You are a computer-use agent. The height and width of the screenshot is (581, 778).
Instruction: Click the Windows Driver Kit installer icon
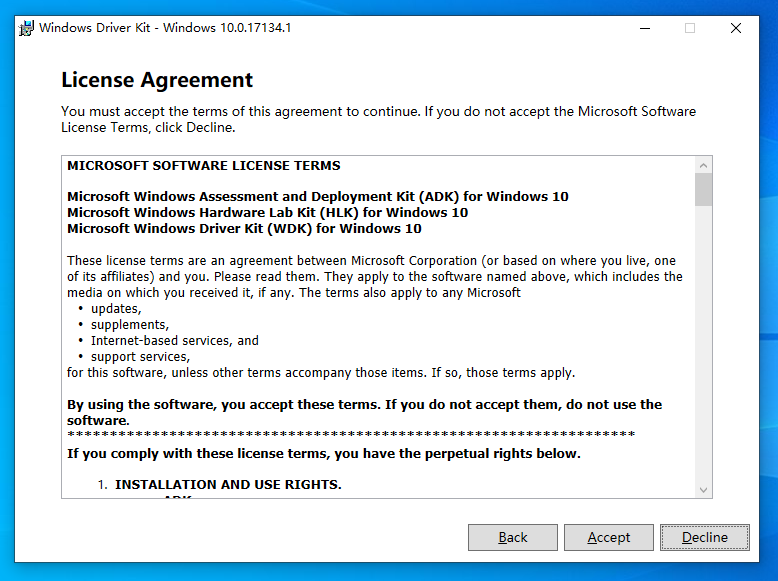coord(26,28)
